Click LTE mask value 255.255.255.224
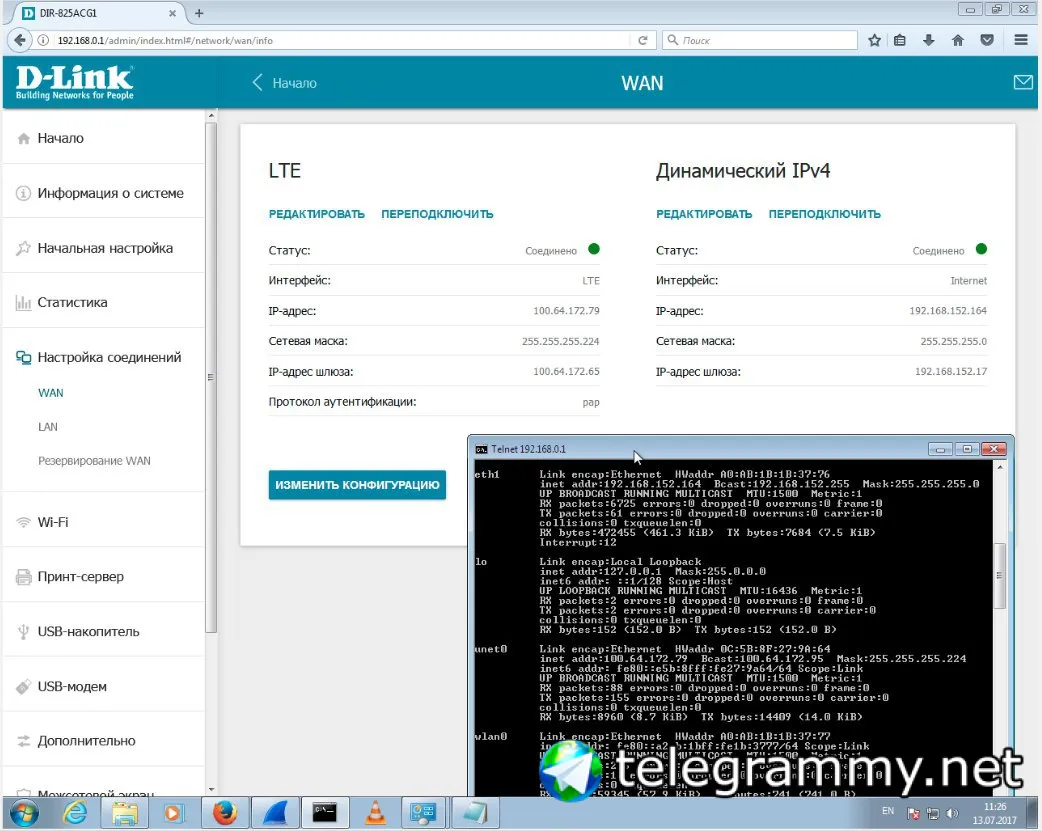The height and width of the screenshot is (831, 1042). coord(560,341)
